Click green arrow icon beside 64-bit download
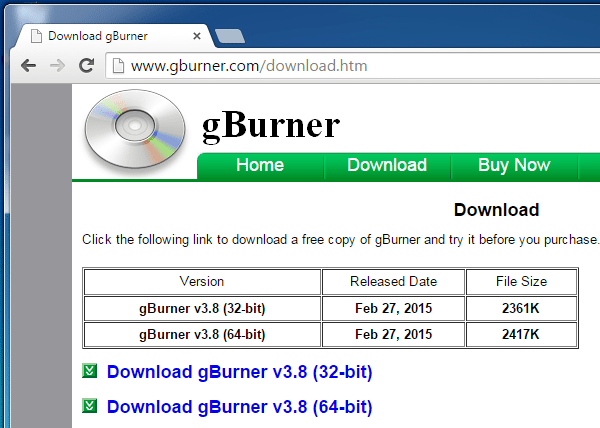The width and height of the screenshot is (600, 428). (90, 406)
